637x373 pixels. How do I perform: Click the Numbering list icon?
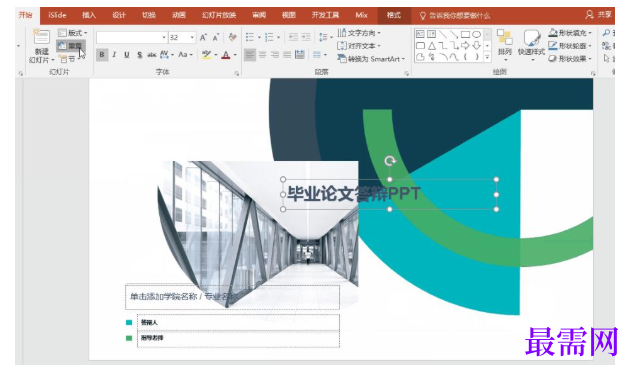pyautogui.click(x=269, y=37)
